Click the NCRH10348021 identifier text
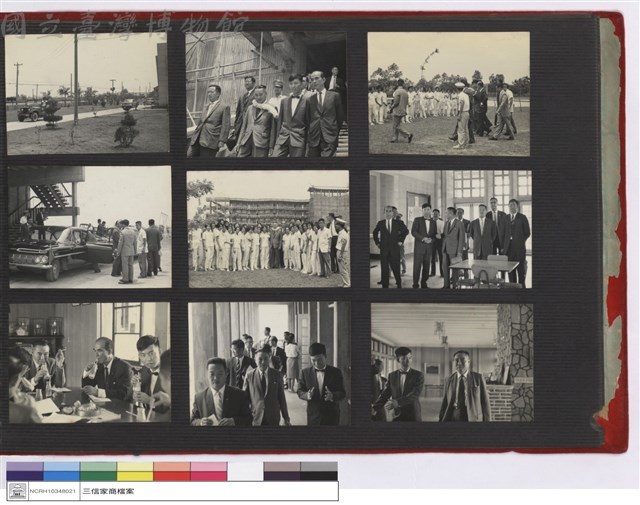Image resolution: width=640 pixels, height=505 pixels. pyautogui.click(x=53, y=491)
